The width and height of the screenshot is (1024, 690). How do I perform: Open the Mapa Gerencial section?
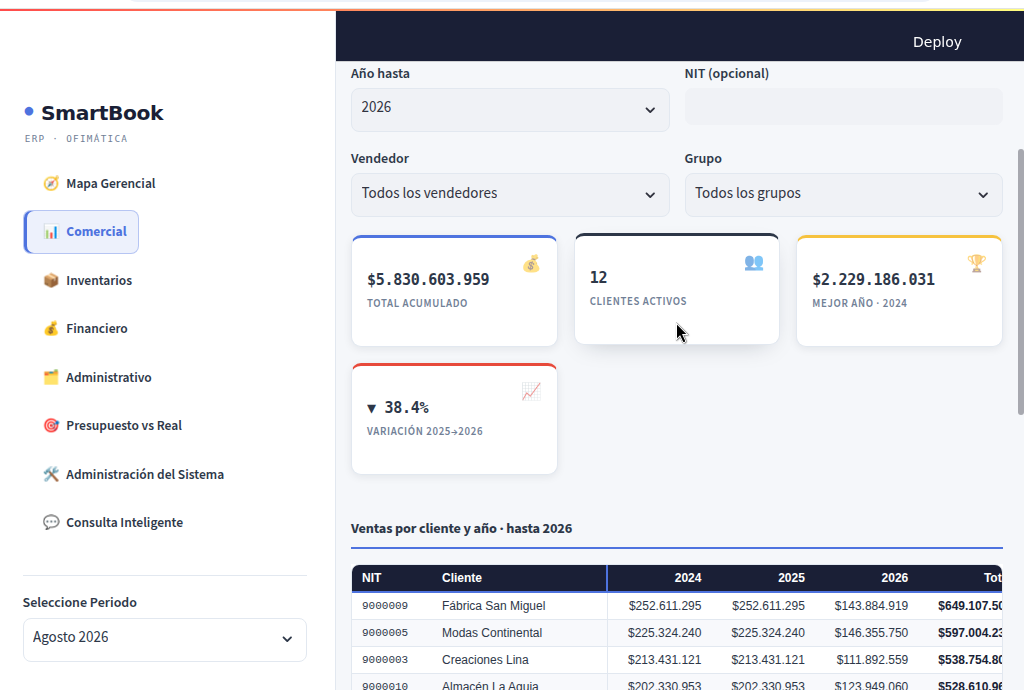click(99, 183)
